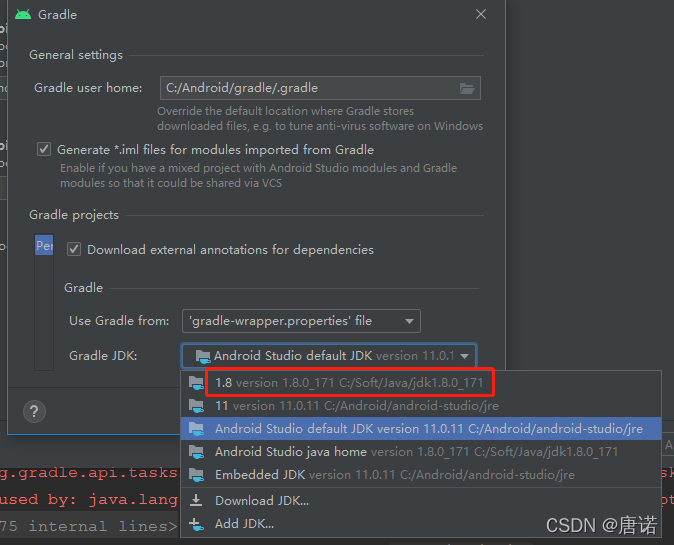Click the Gradle user home path field
Viewport: 674px width, 545px height.
click(x=320, y=88)
